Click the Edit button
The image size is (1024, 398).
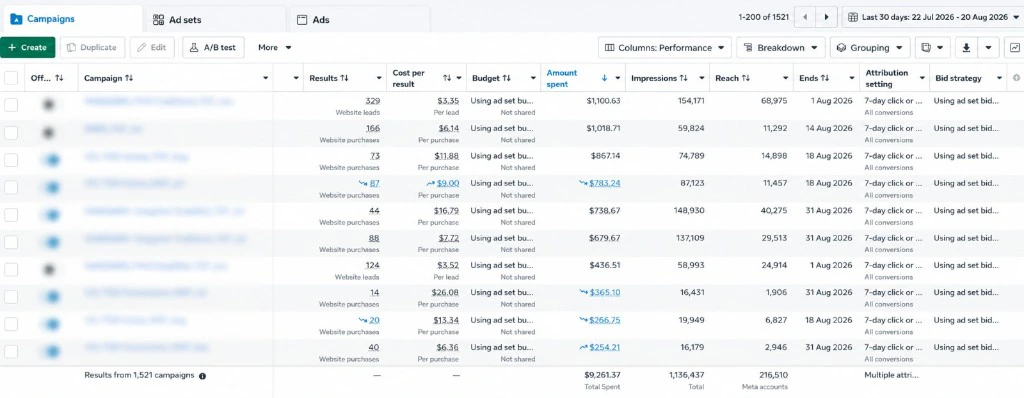click(152, 48)
